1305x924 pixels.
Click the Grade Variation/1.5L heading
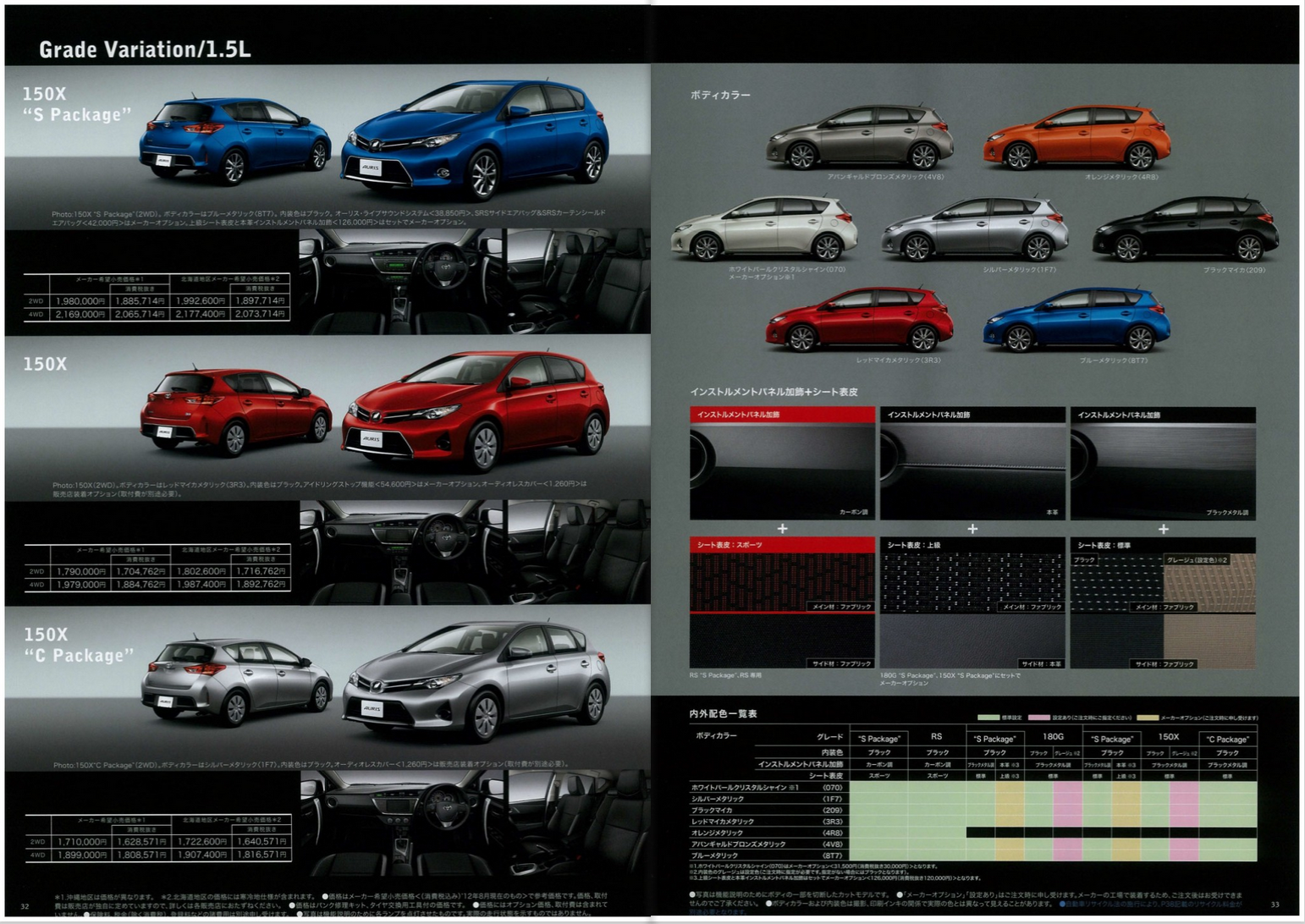[x=145, y=50]
